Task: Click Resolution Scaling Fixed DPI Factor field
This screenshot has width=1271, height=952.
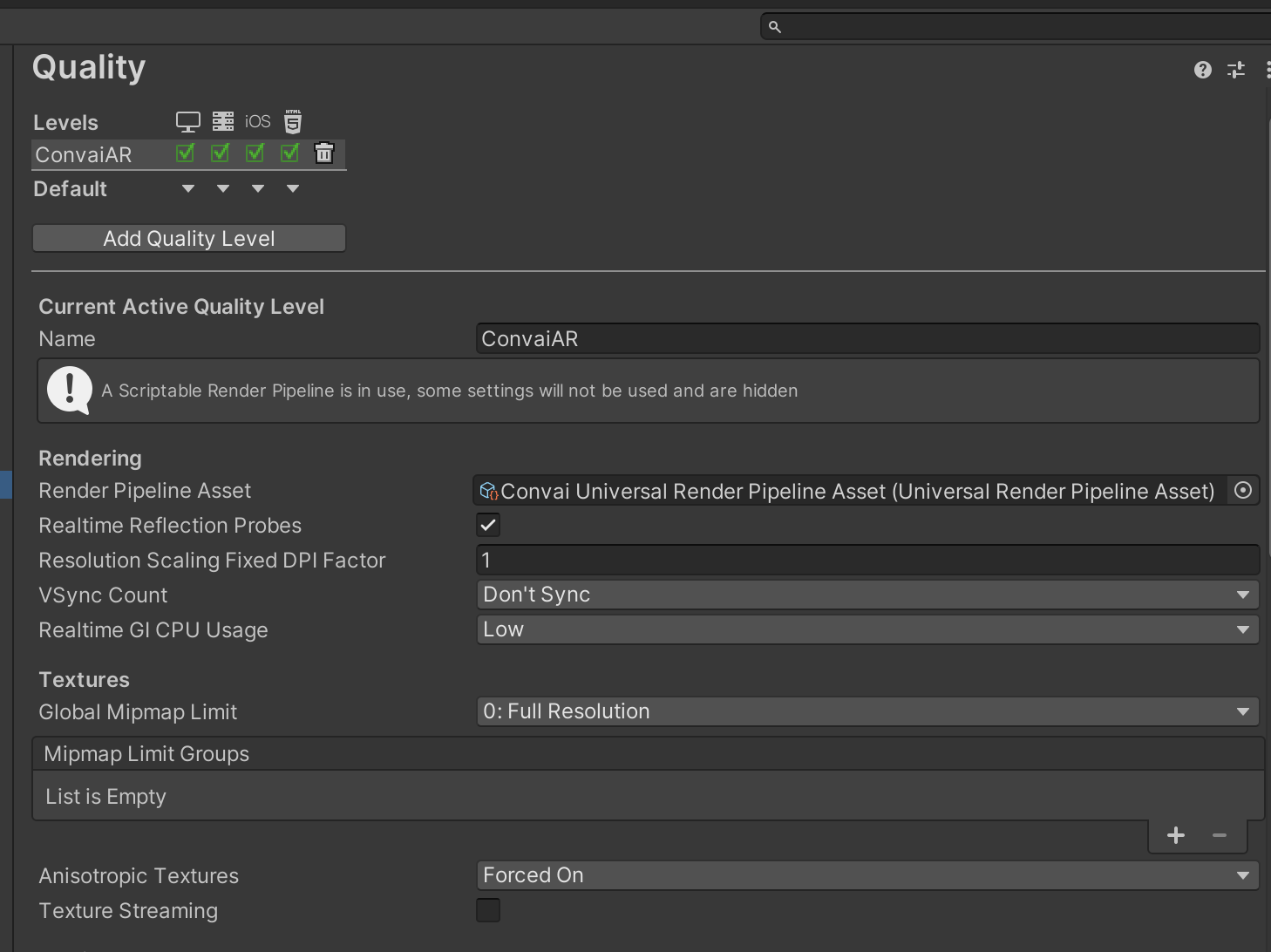Action: (x=867, y=560)
